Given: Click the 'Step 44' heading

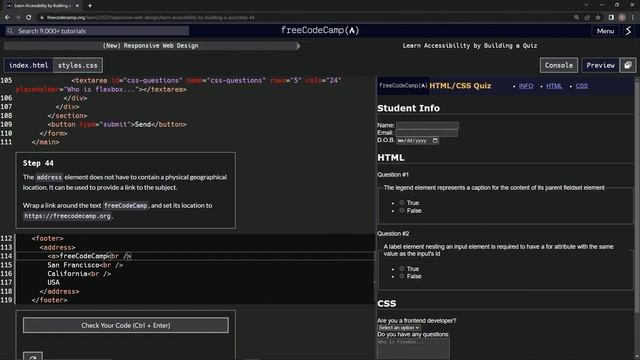Looking at the screenshot, I should (38, 163).
